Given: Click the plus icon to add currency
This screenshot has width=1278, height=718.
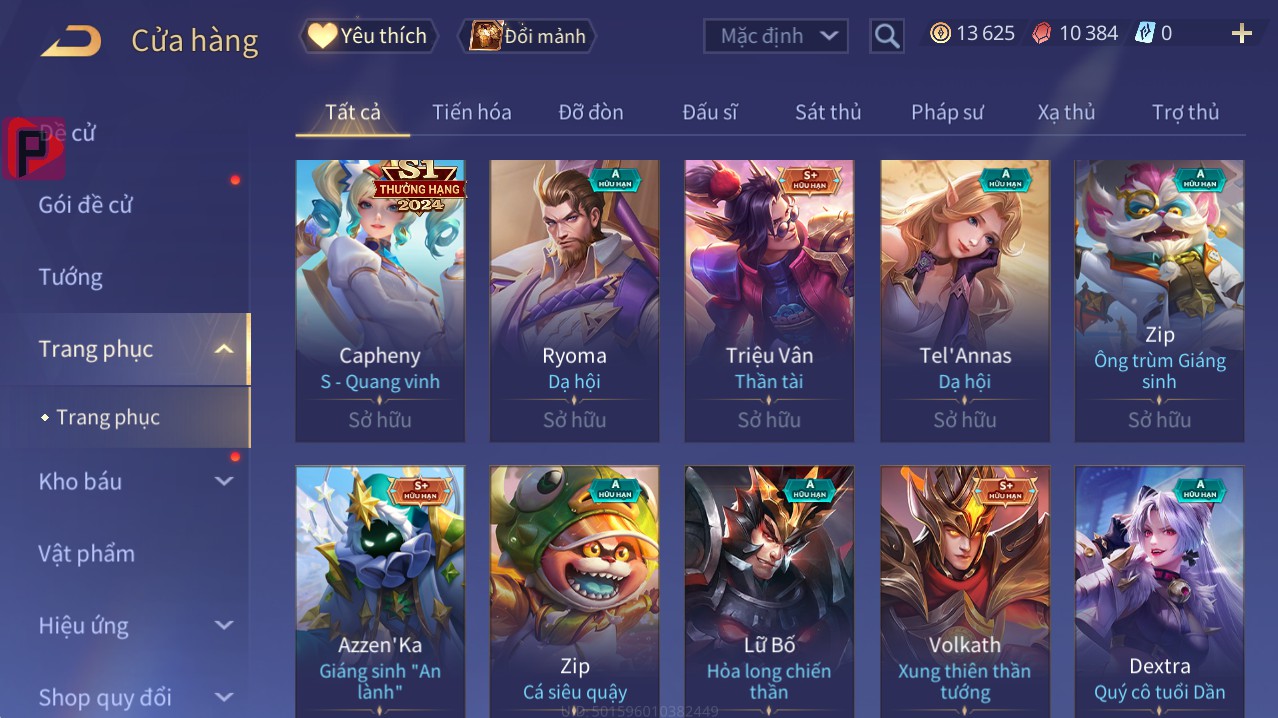Looking at the screenshot, I should click(x=1241, y=34).
